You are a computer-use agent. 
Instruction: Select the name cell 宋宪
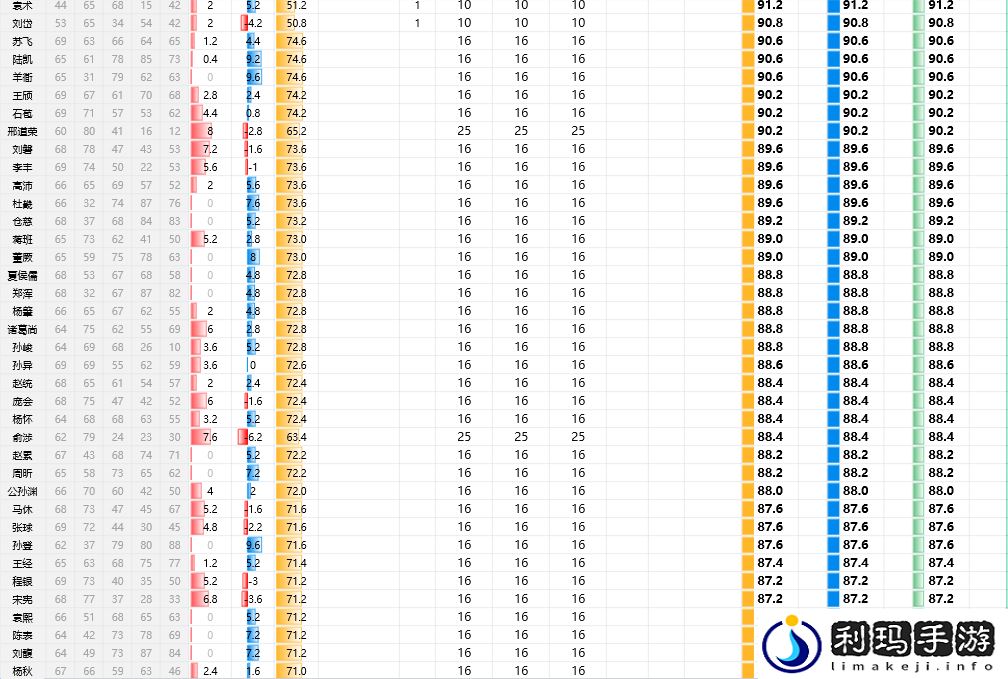22,599
